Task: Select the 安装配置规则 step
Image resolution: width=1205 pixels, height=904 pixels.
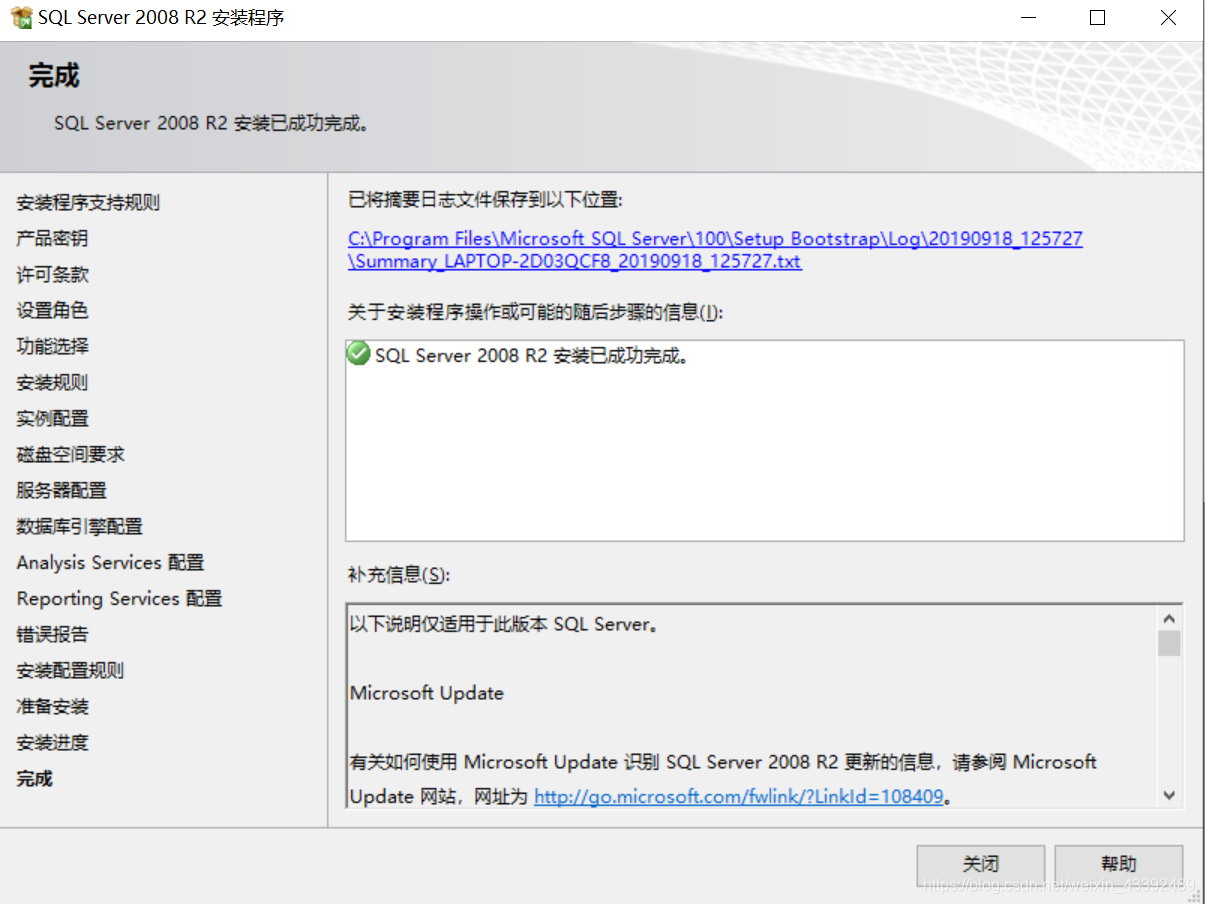Action: (x=70, y=671)
